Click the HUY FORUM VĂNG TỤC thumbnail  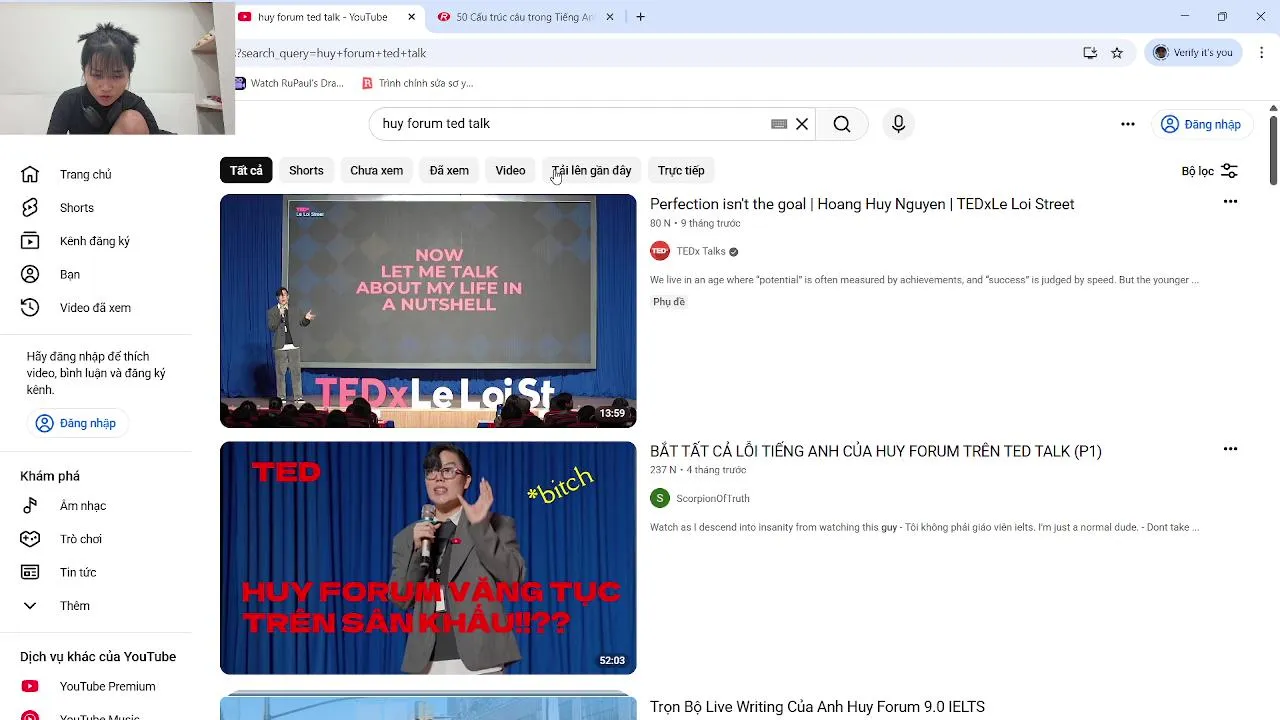pyautogui.click(x=428, y=558)
